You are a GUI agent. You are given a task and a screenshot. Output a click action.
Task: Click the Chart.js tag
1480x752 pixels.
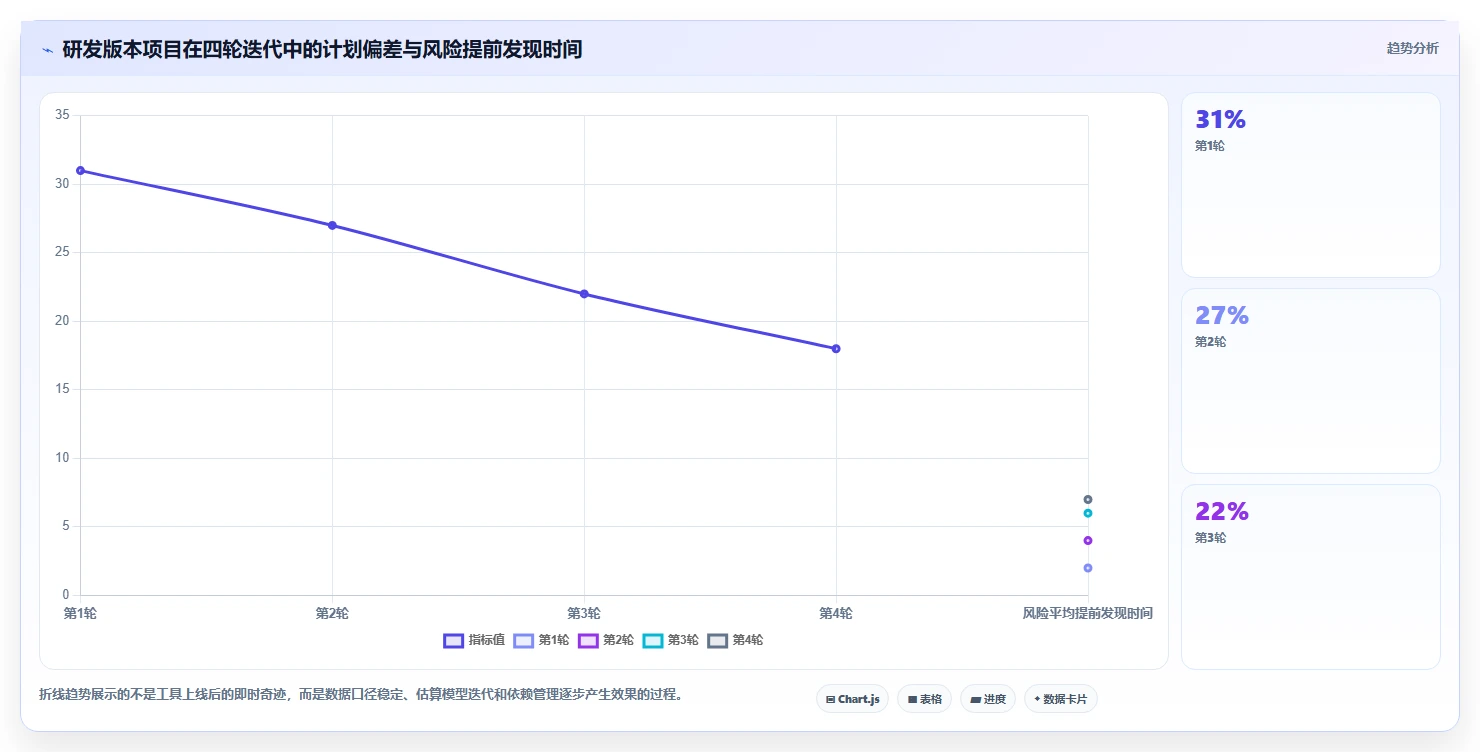coord(852,699)
